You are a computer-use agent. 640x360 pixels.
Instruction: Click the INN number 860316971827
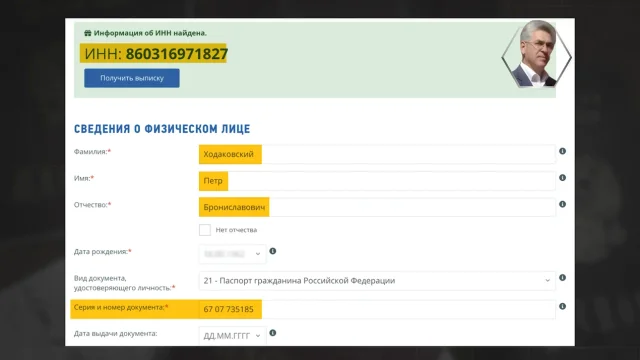pos(176,54)
